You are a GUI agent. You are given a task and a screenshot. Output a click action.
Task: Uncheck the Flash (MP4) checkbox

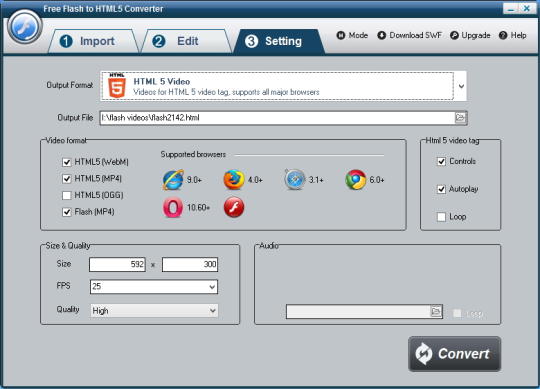click(x=66, y=212)
